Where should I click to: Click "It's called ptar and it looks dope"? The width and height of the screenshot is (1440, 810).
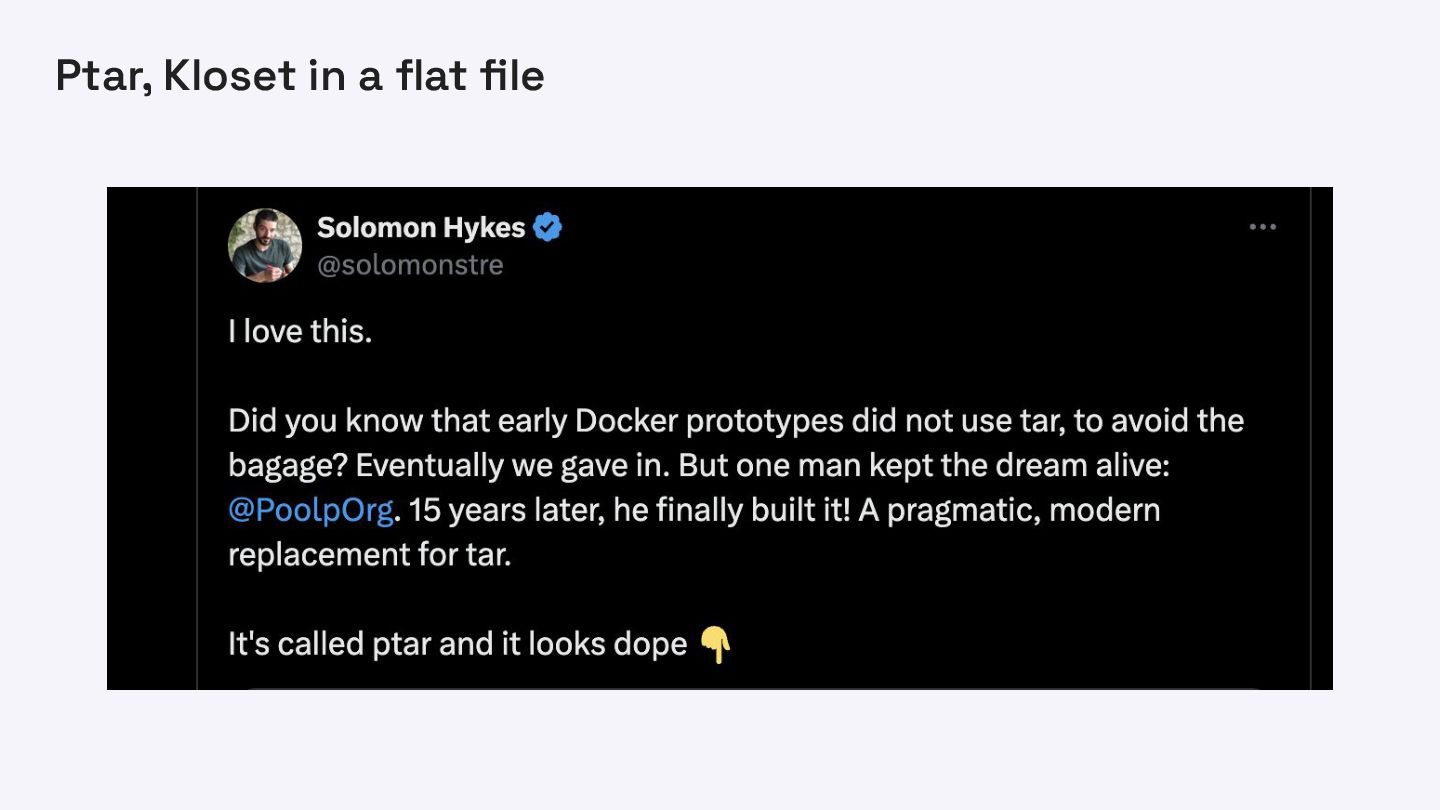point(457,643)
